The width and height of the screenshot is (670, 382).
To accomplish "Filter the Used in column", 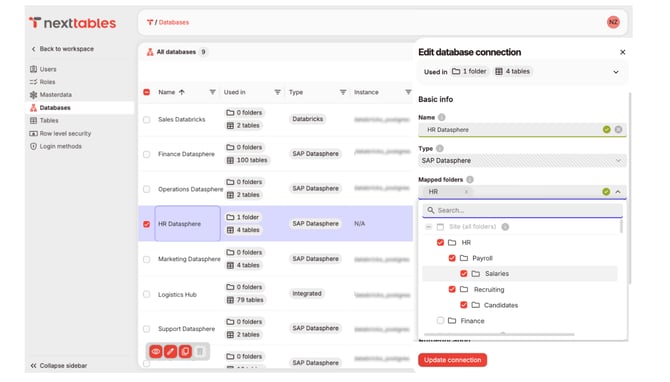I will coord(277,92).
